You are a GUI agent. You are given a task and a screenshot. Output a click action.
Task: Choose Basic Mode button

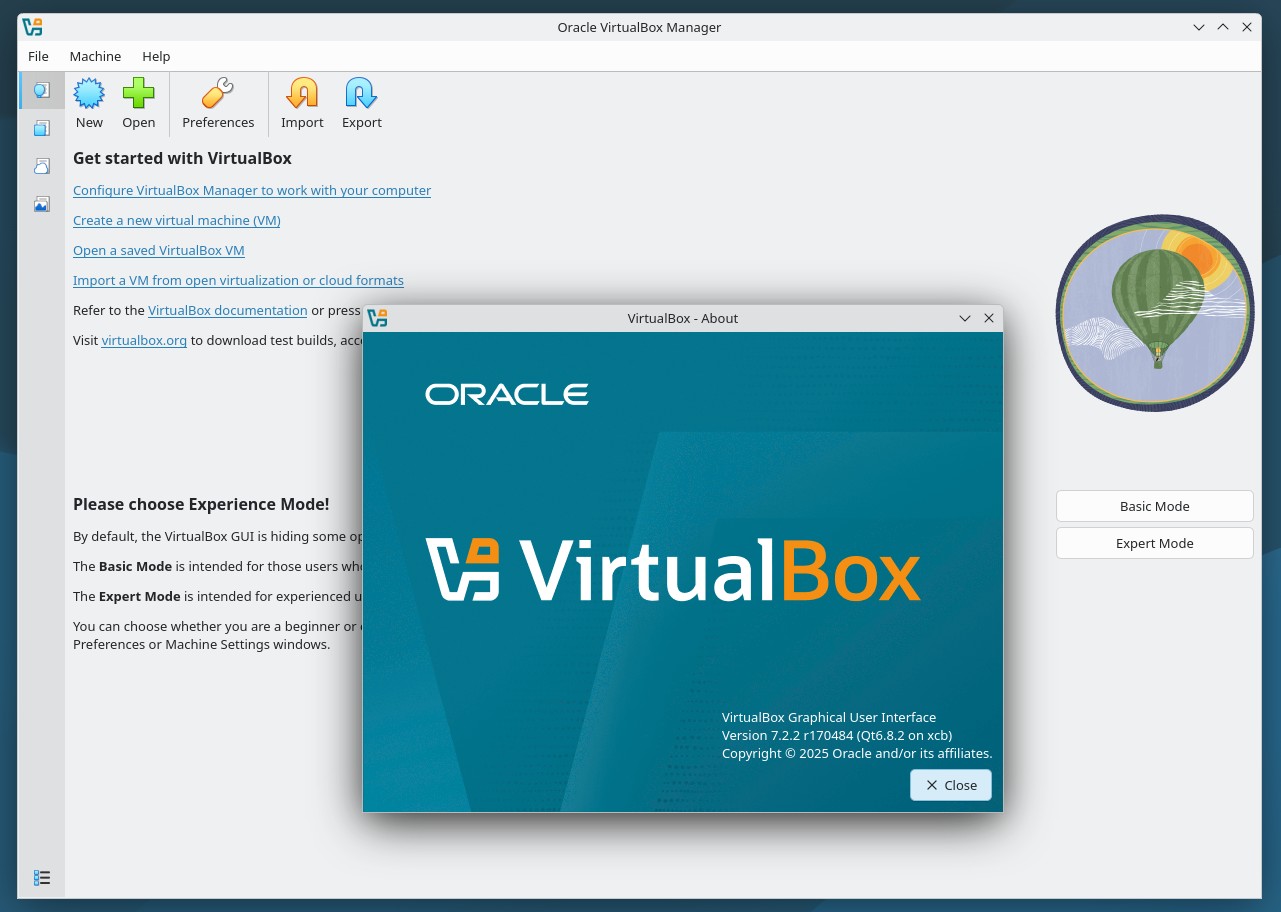(1155, 506)
